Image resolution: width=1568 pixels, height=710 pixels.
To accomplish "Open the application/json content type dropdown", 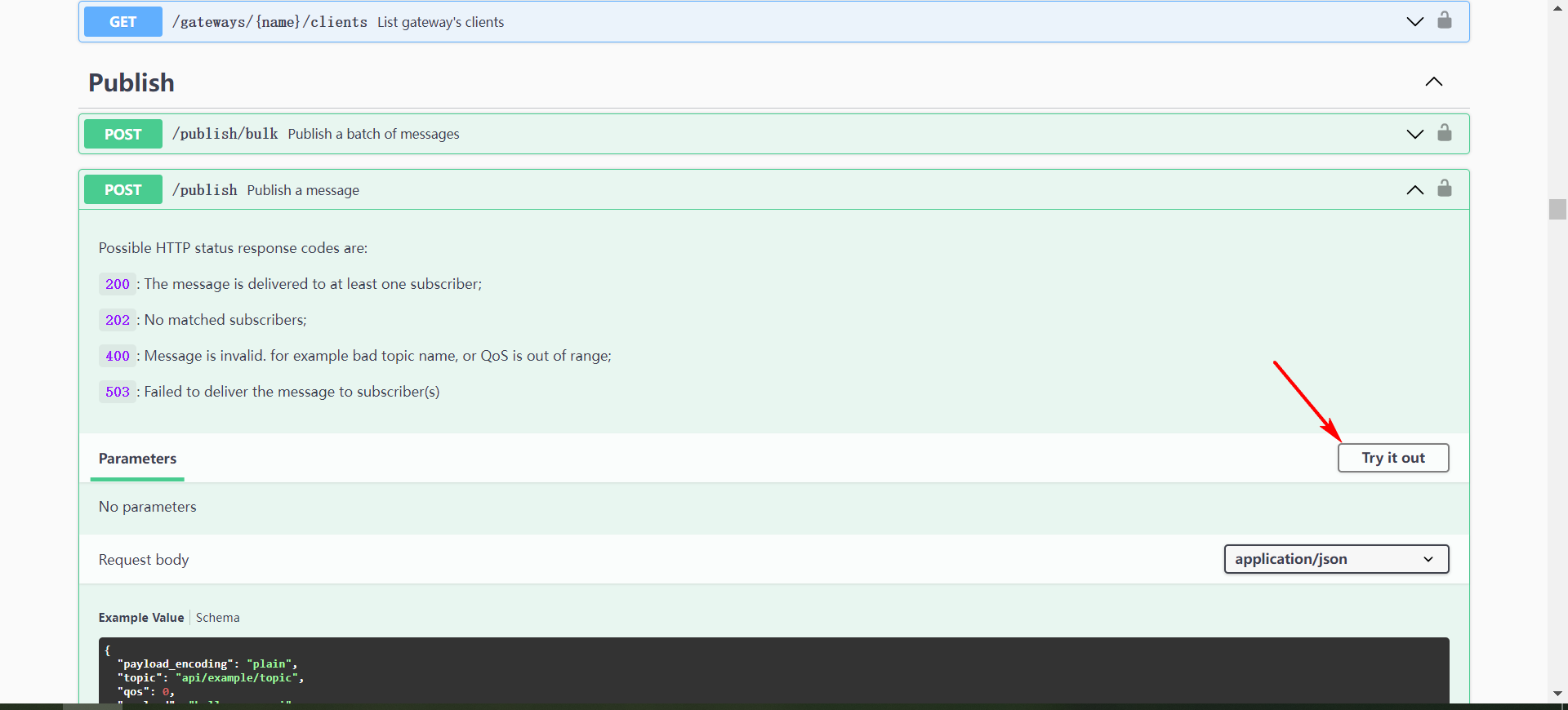I will (x=1335, y=559).
